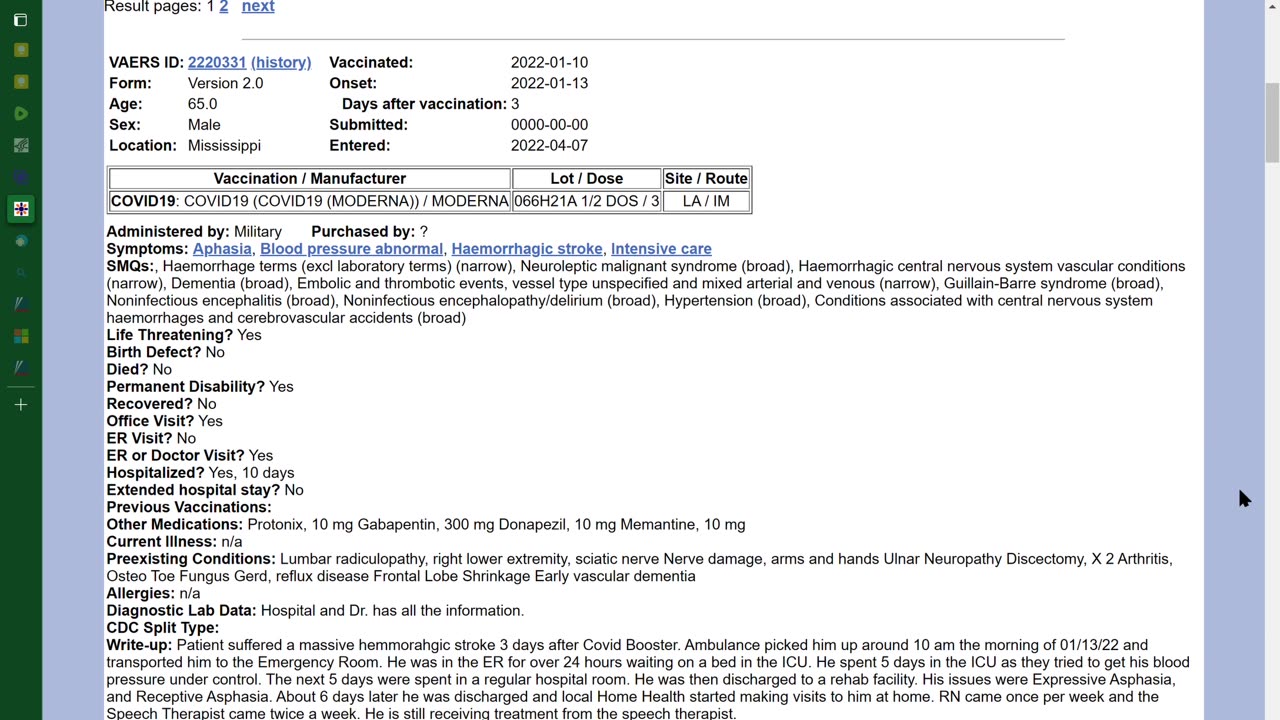Image resolution: width=1280 pixels, height=720 pixels.
Task: Click the Location value Mississippi
Action: (224, 145)
